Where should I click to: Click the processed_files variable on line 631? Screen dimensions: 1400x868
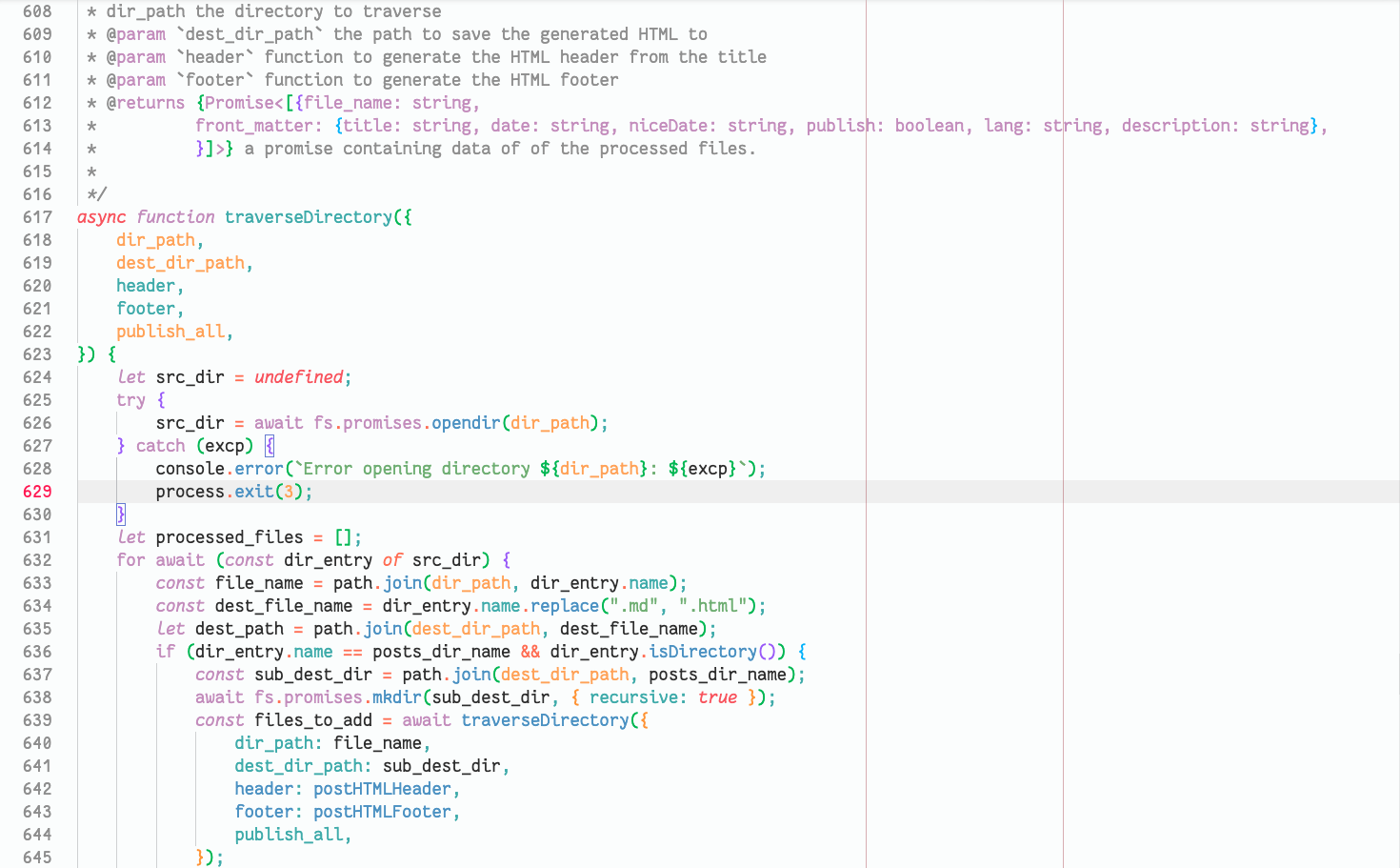(228, 536)
